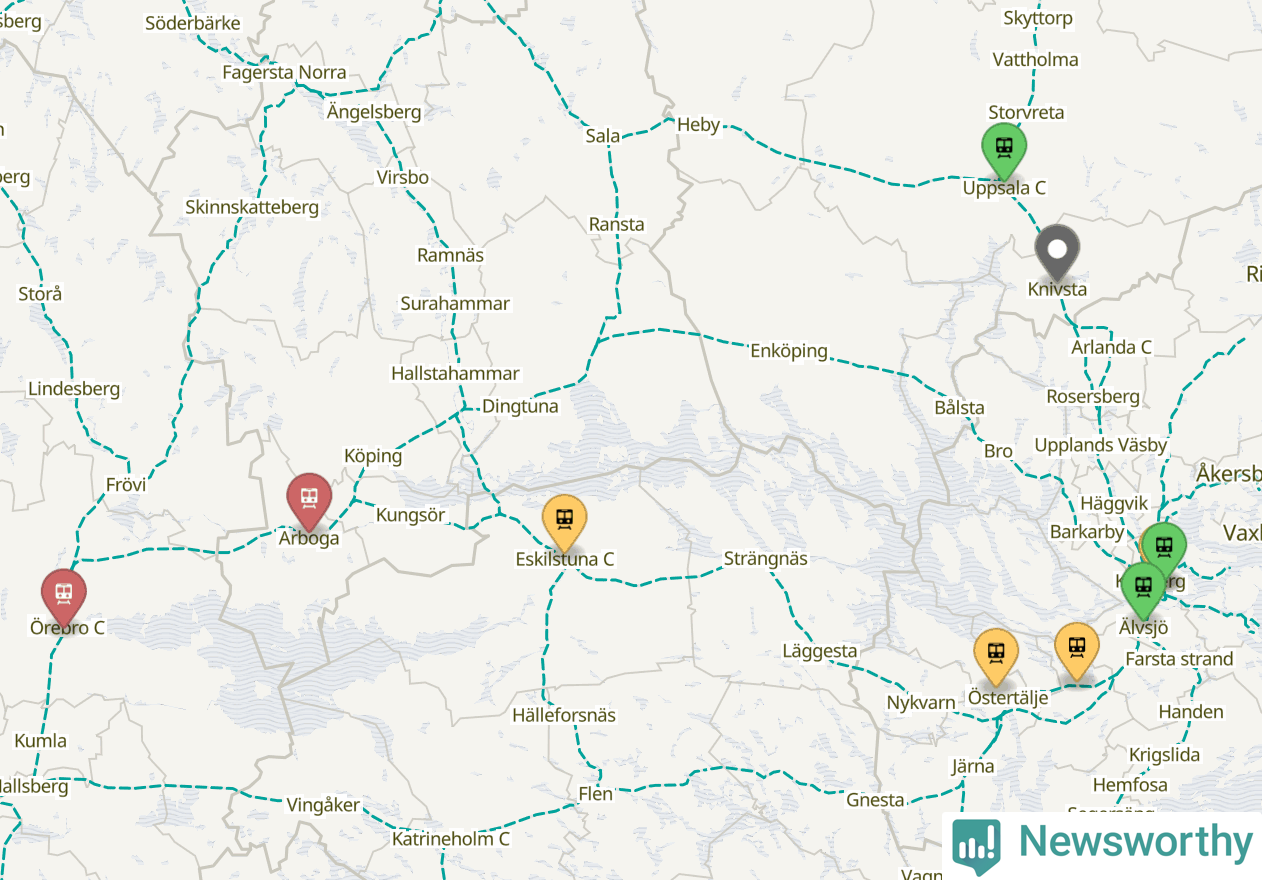Click the Lindesberg map label
1262x880 pixels.
(x=74, y=389)
